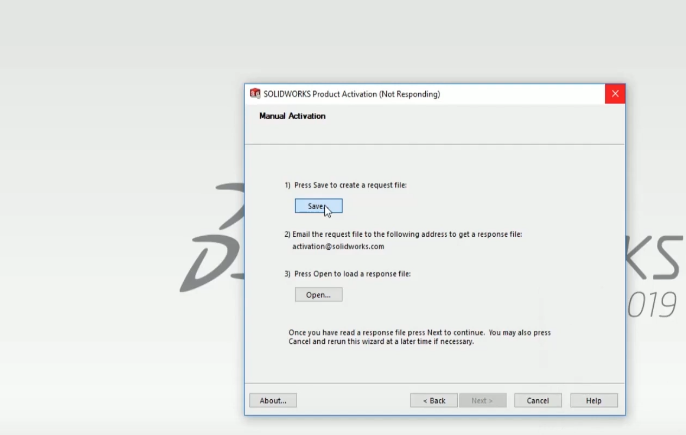Open a response file with Open... button
Image resolution: width=686 pixels, height=435 pixels.
tap(318, 295)
